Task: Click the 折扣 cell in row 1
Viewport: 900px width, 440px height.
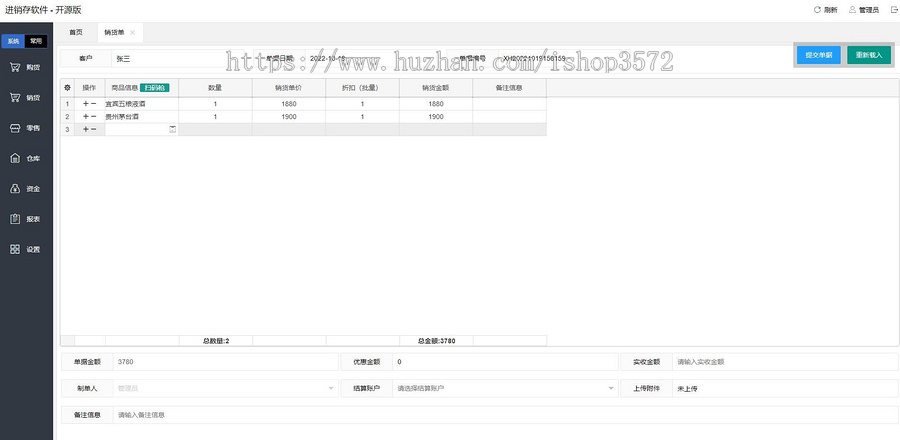Action: 362,104
